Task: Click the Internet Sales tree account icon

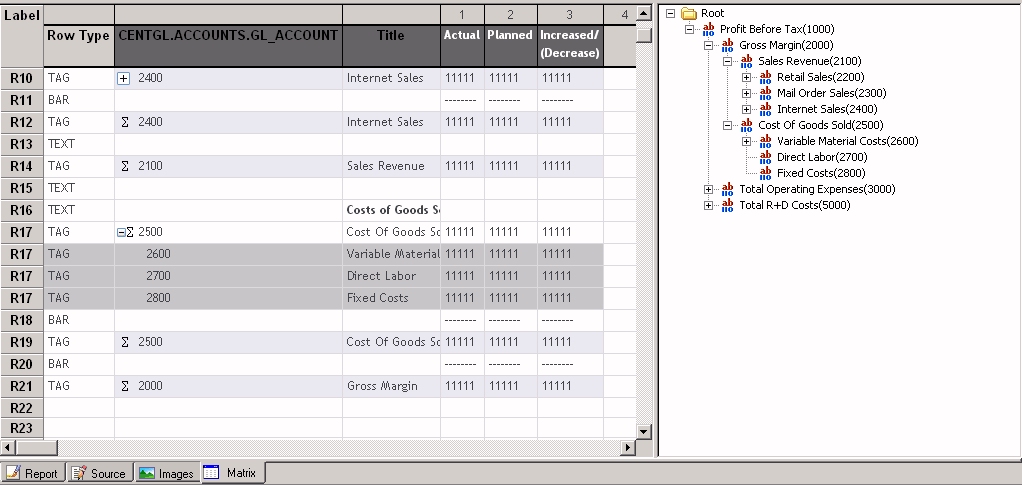Action: coord(765,110)
